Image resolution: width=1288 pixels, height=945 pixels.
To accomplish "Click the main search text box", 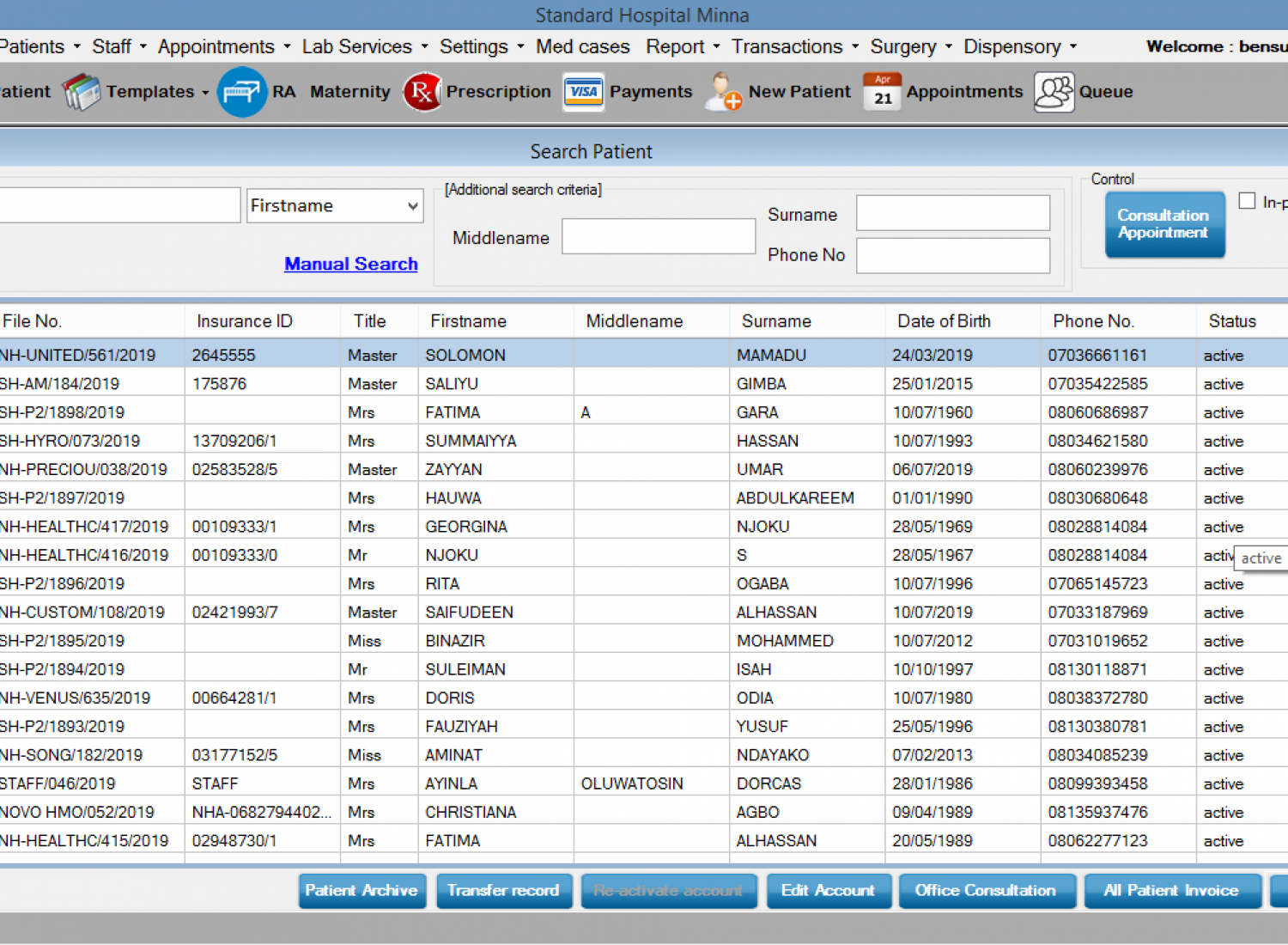I will tap(119, 205).
